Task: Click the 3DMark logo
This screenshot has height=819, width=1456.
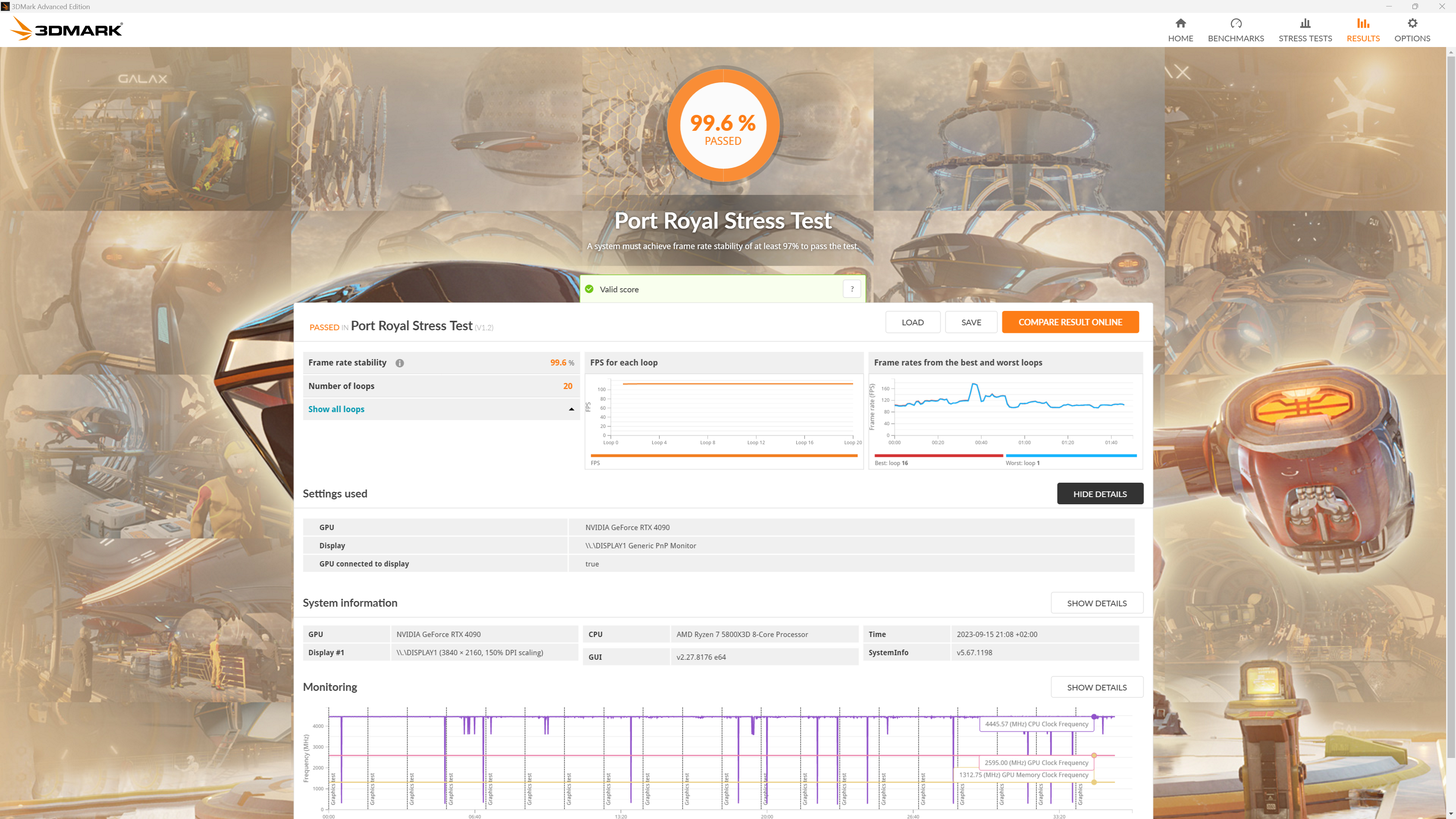Action: coord(67,29)
